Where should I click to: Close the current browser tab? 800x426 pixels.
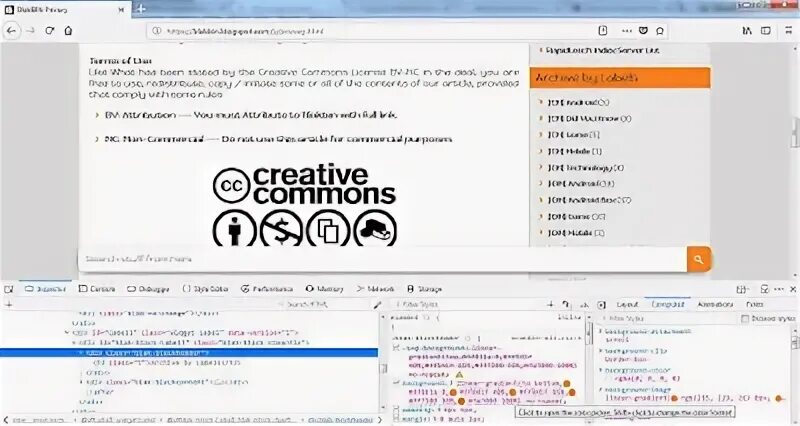(121, 10)
